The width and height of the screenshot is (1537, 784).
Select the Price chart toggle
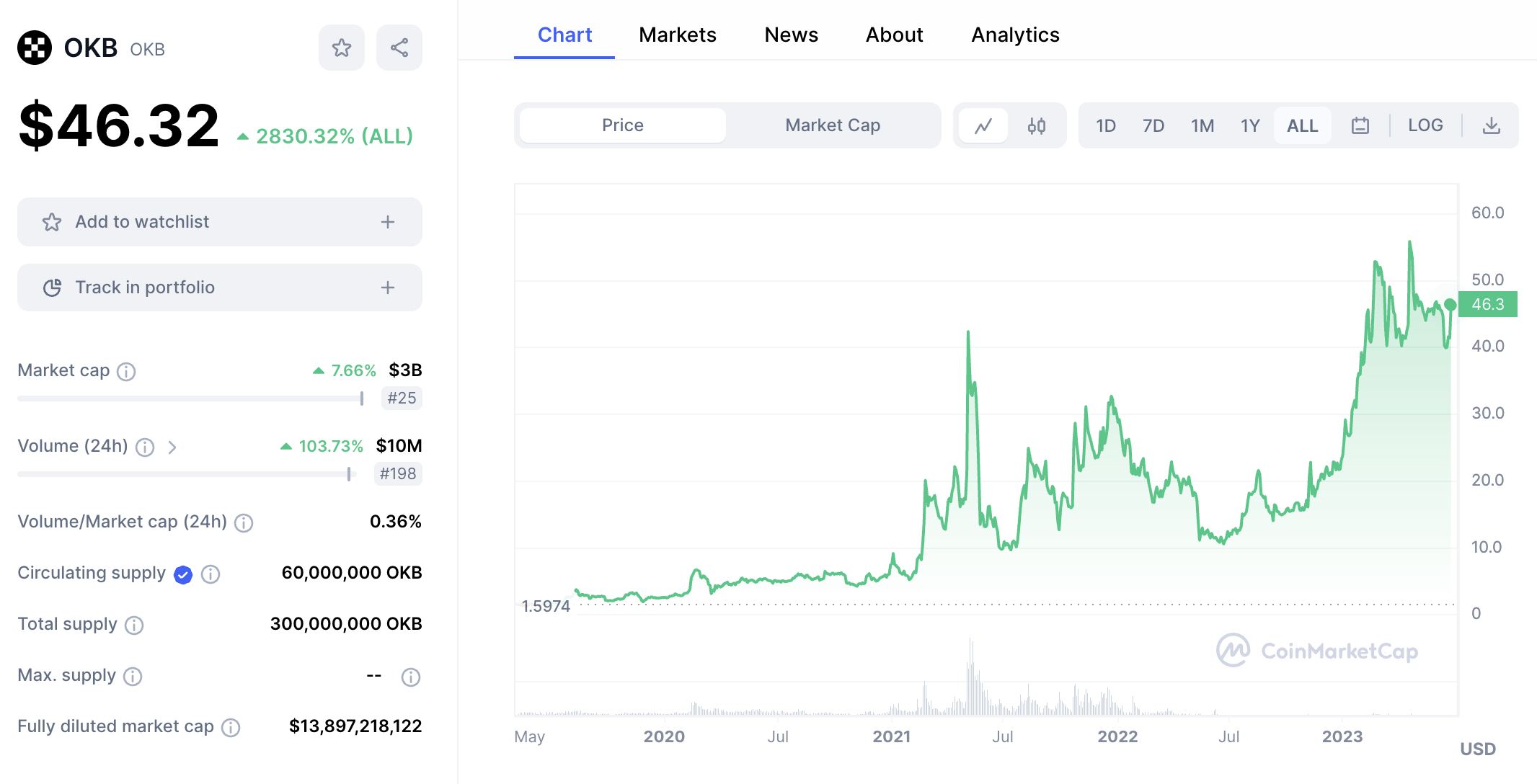[623, 125]
